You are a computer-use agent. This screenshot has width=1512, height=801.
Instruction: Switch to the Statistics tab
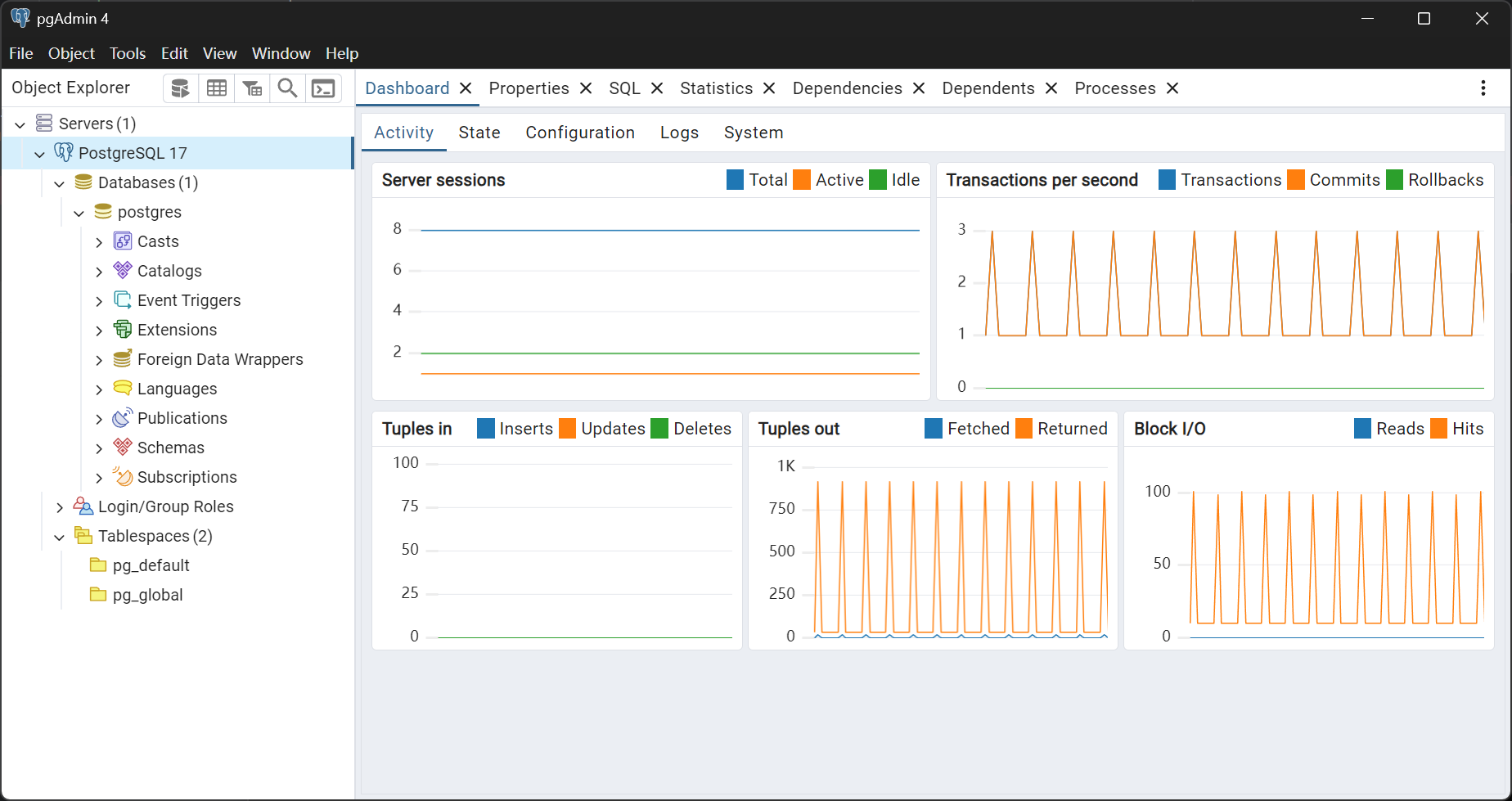[716, 88]
